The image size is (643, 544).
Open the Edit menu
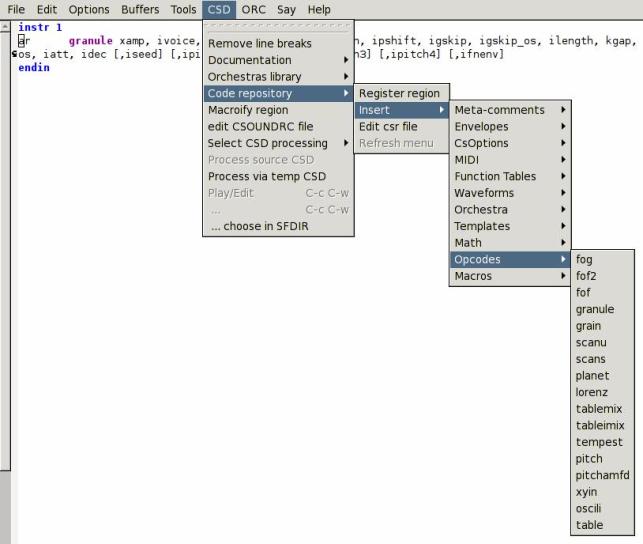pyautogui.click(x=47, y=9)
